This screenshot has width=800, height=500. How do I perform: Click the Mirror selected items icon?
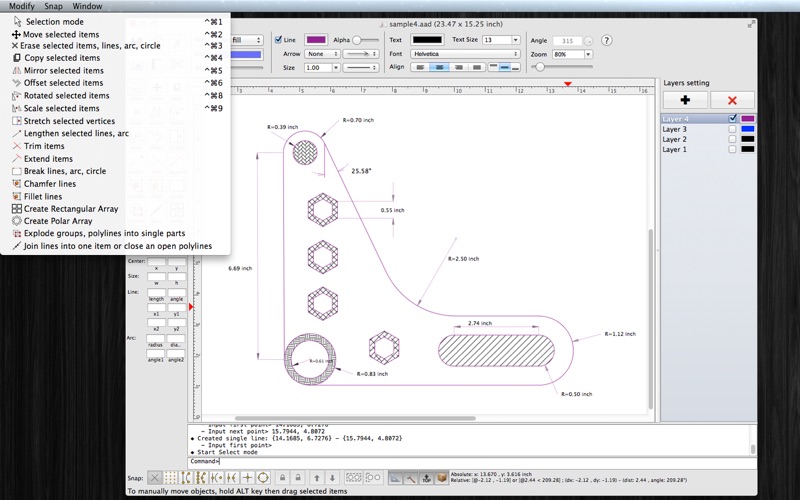click(x=17, y=70)
